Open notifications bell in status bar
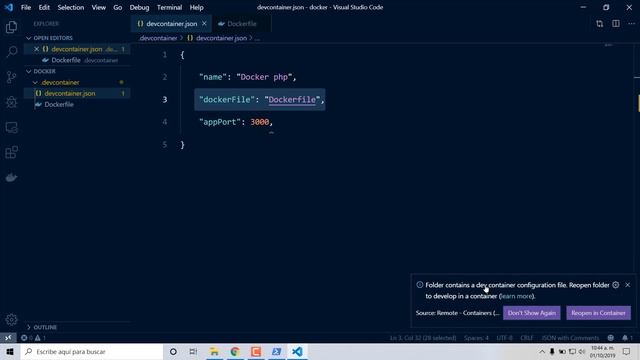Viewport: 640px width, 360px height. point(627,338)
